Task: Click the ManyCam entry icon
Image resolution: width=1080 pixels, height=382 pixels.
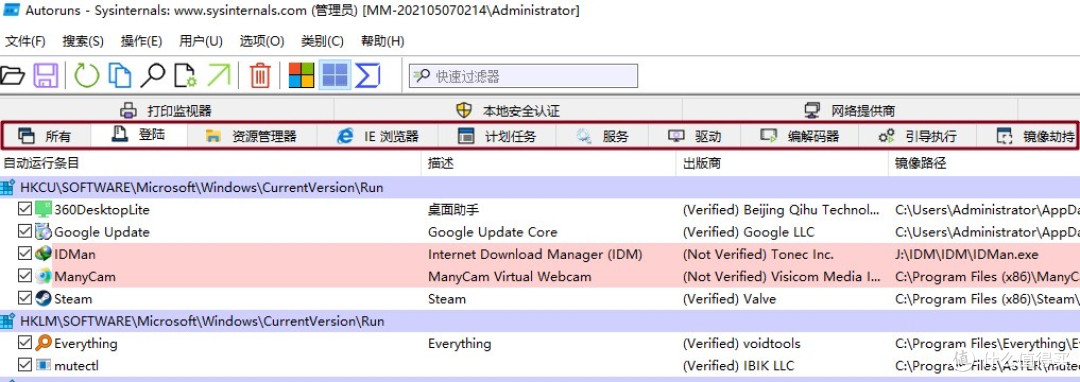Action: 43,277
